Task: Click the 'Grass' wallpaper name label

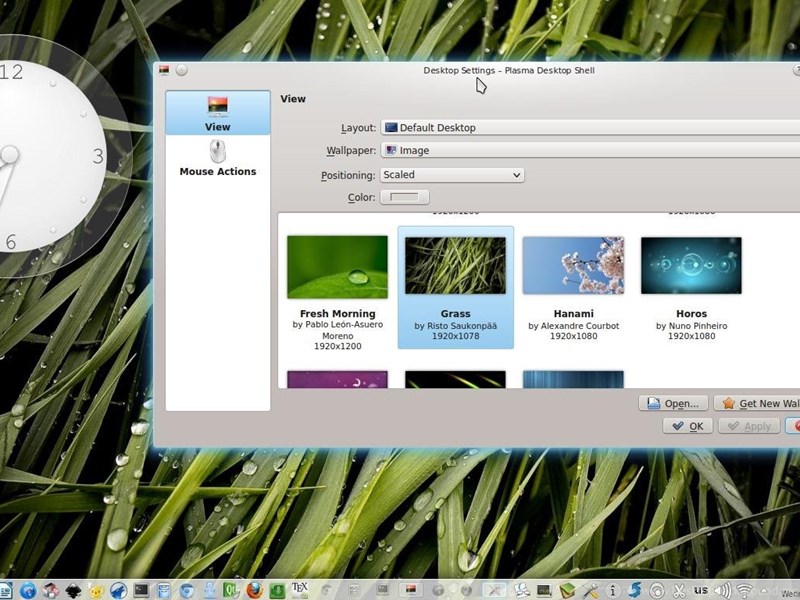Action: point(456,314)
